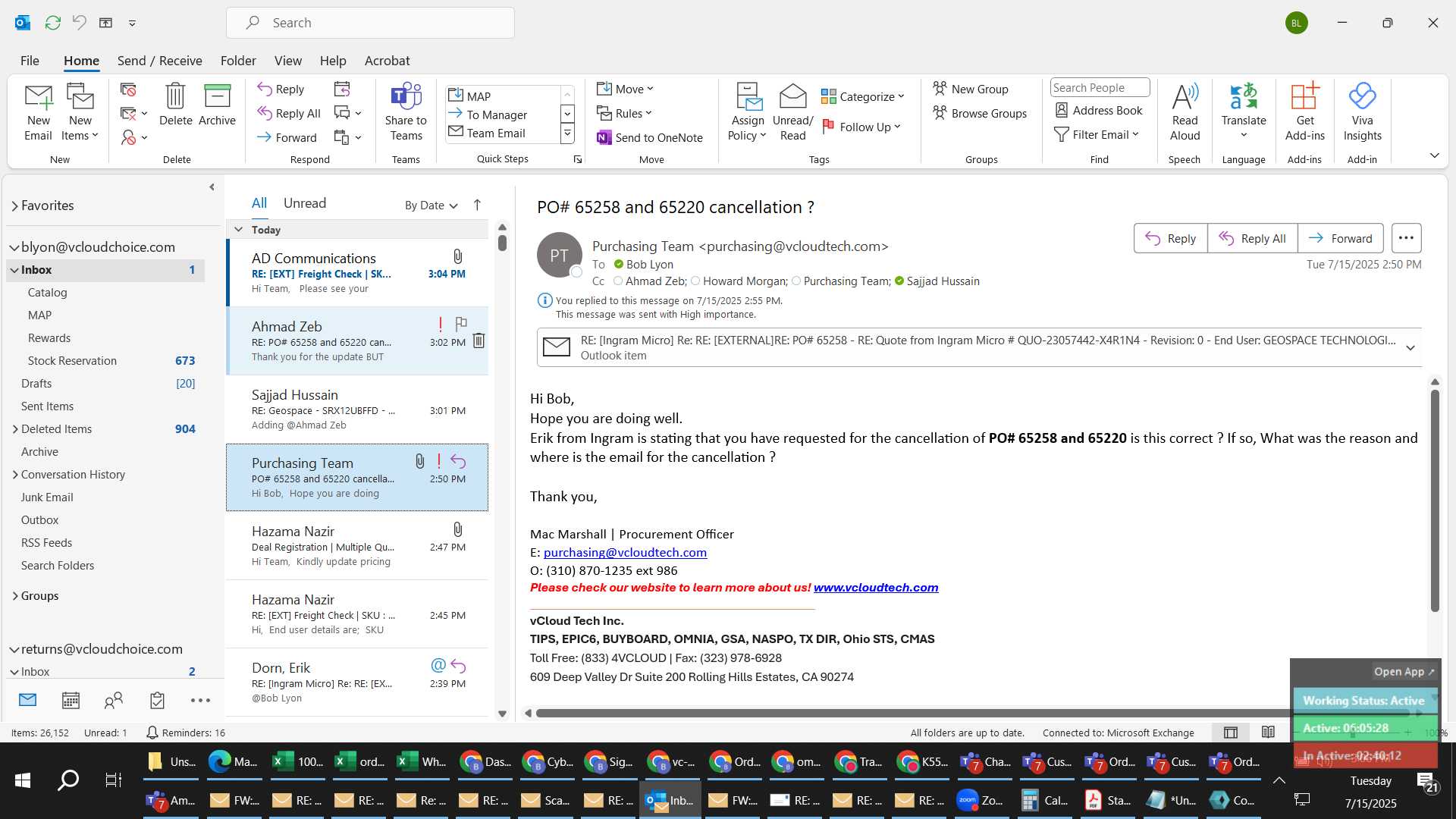Image resolution: width=1456 pixels, height=819 pixels.
Task: Switch to Normal view icon in status bar
Action: (x=1231, y=732)
